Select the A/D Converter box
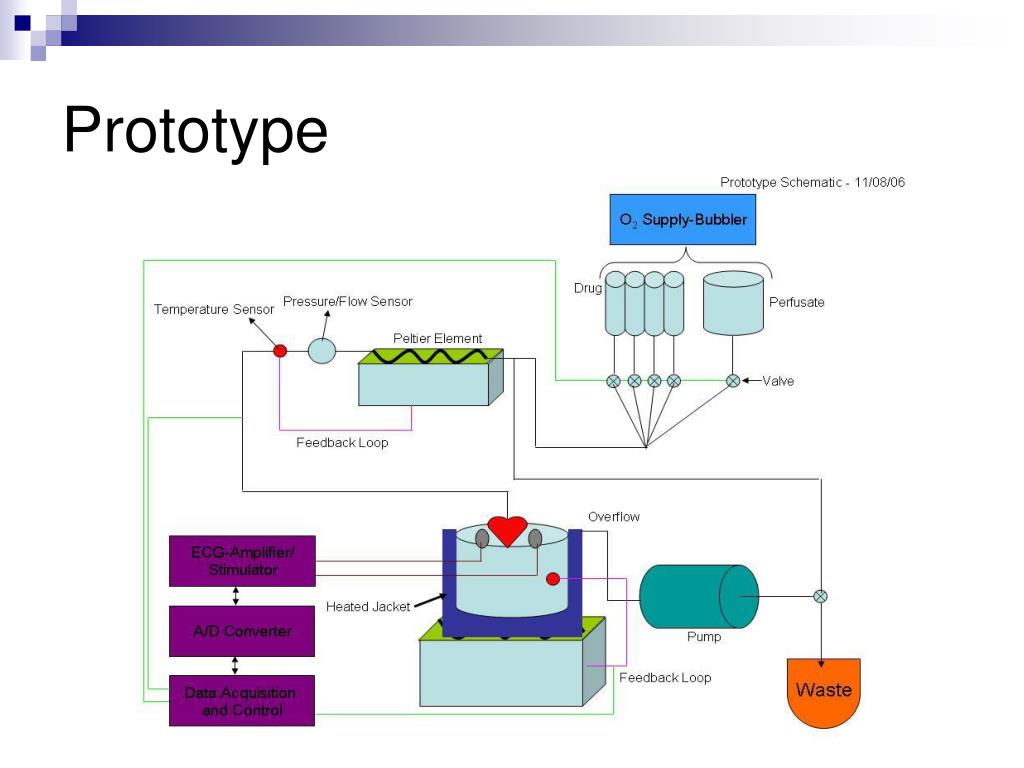The image size is (1024, 768). point(242,631)
